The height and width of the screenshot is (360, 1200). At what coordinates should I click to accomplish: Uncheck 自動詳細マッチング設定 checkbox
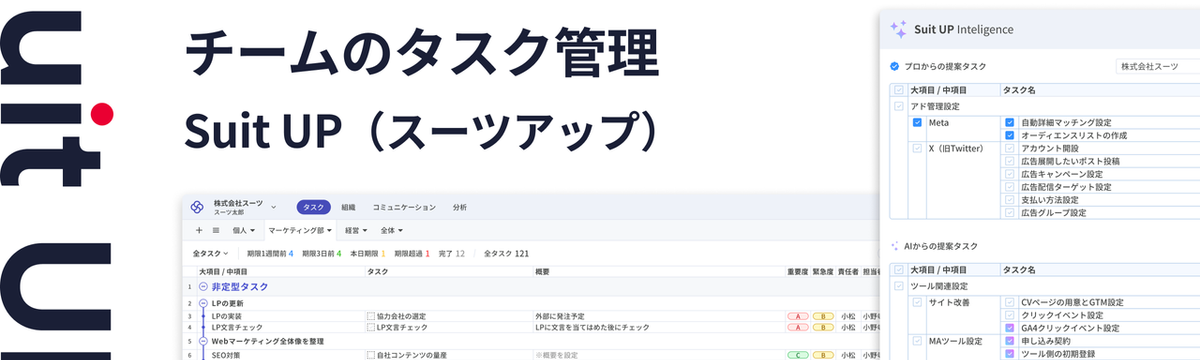1009,122
